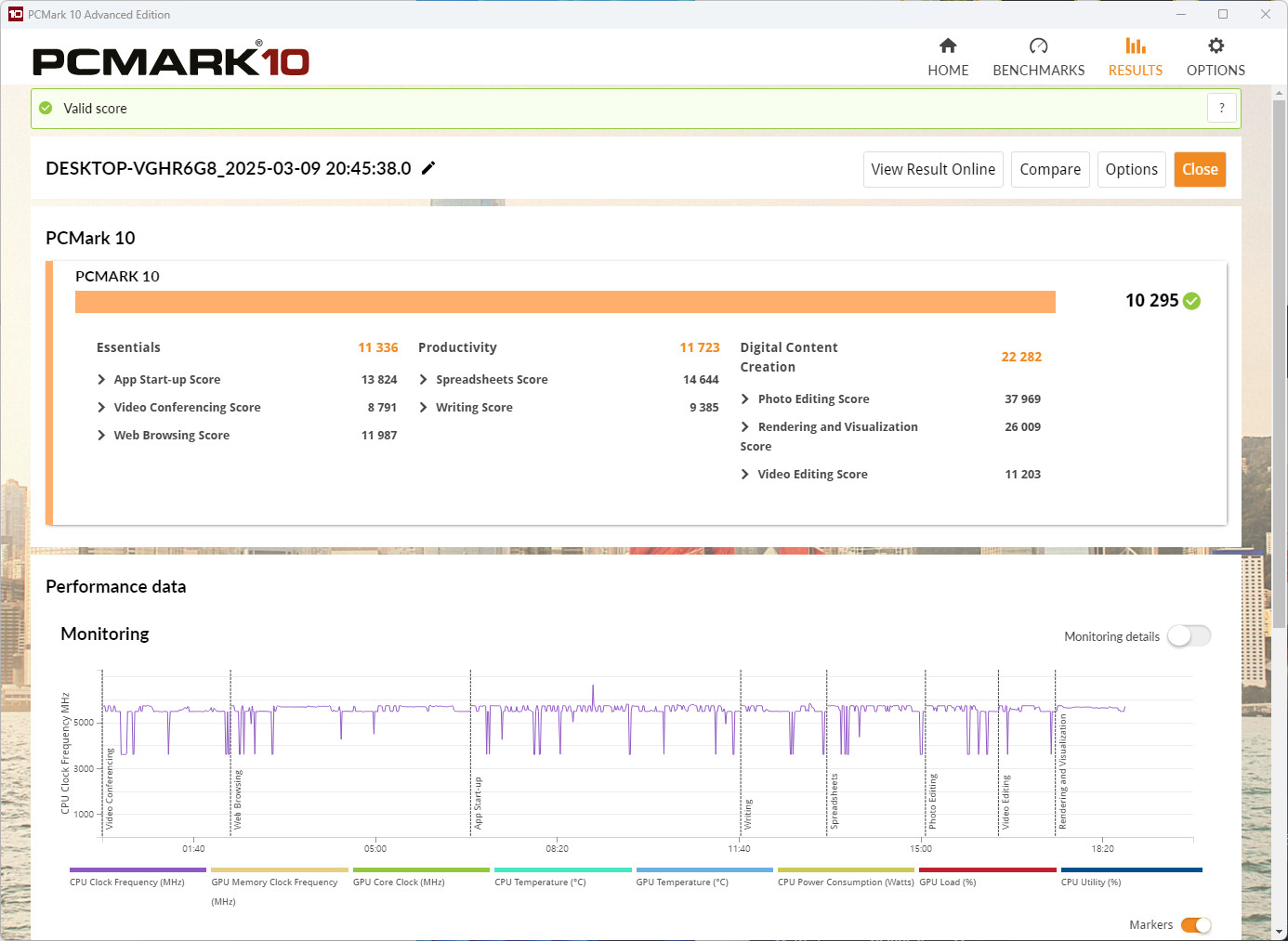Click the Productivity score 11 723
The height and width of the screenshot is (941, 1288).
(x=700, y=347)
